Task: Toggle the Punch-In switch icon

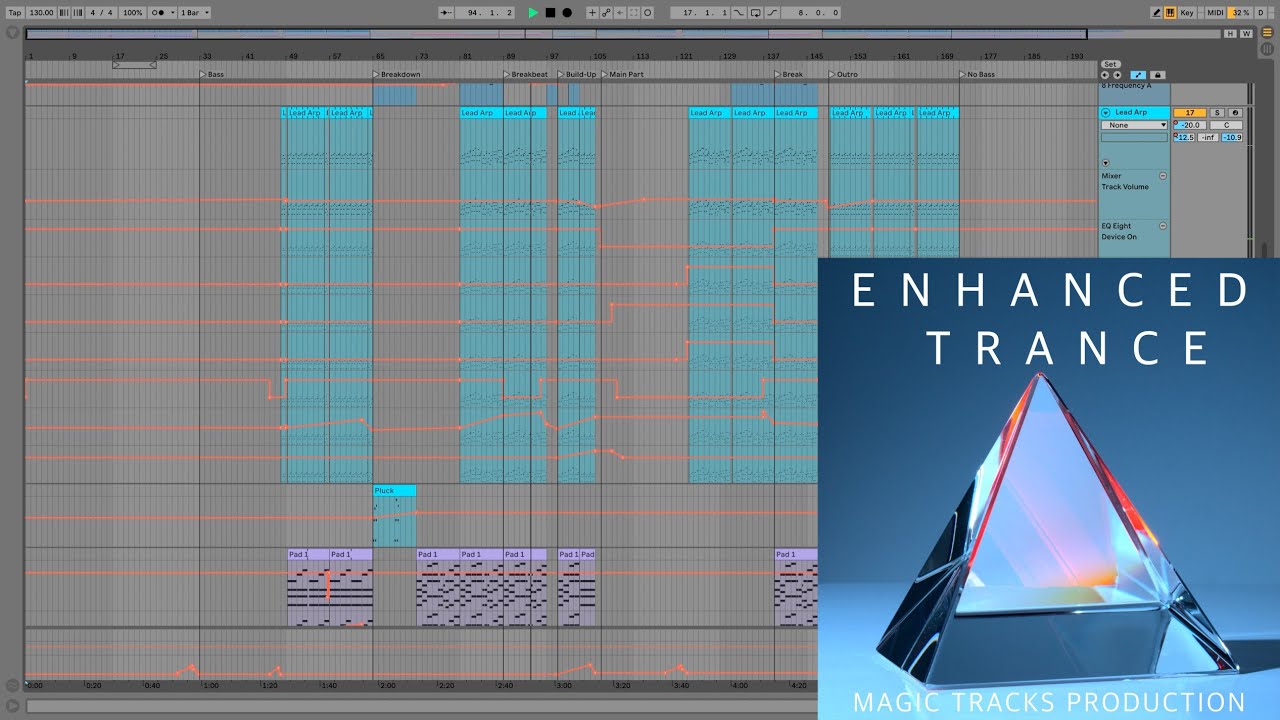Action: tap(739, 13)
